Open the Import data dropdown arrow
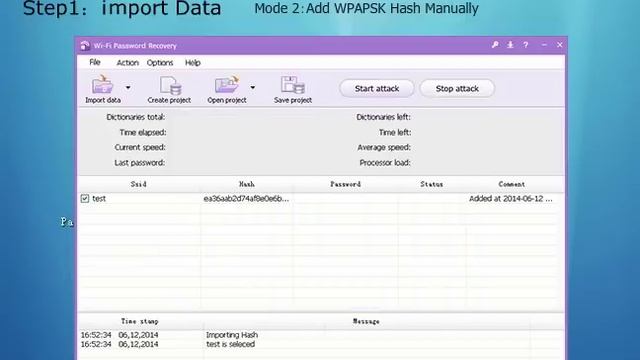This screenshot has width=640, height=360. pos(128,88)
